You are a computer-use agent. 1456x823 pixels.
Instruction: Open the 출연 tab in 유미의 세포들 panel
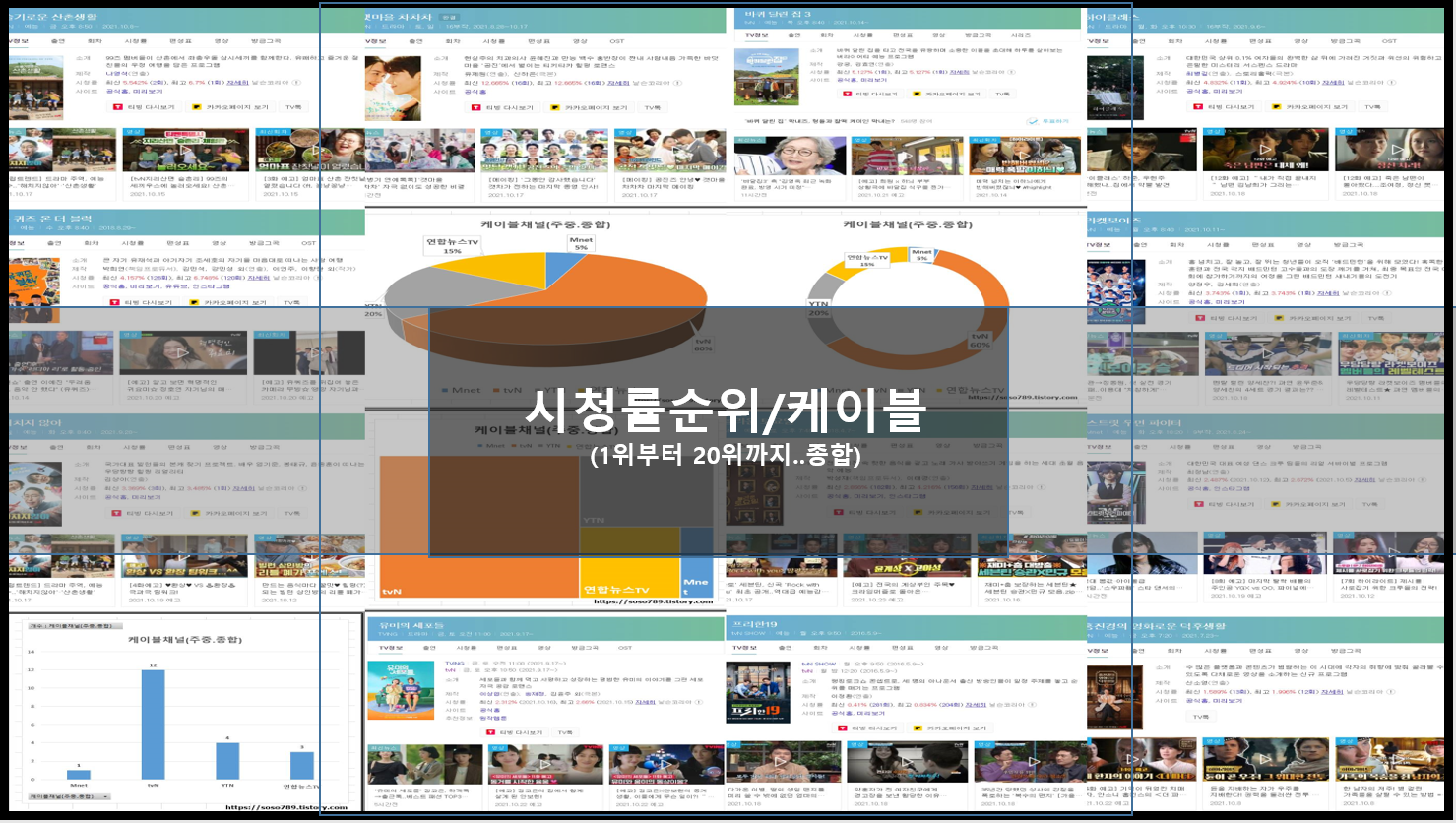click(x=429, y=648)
